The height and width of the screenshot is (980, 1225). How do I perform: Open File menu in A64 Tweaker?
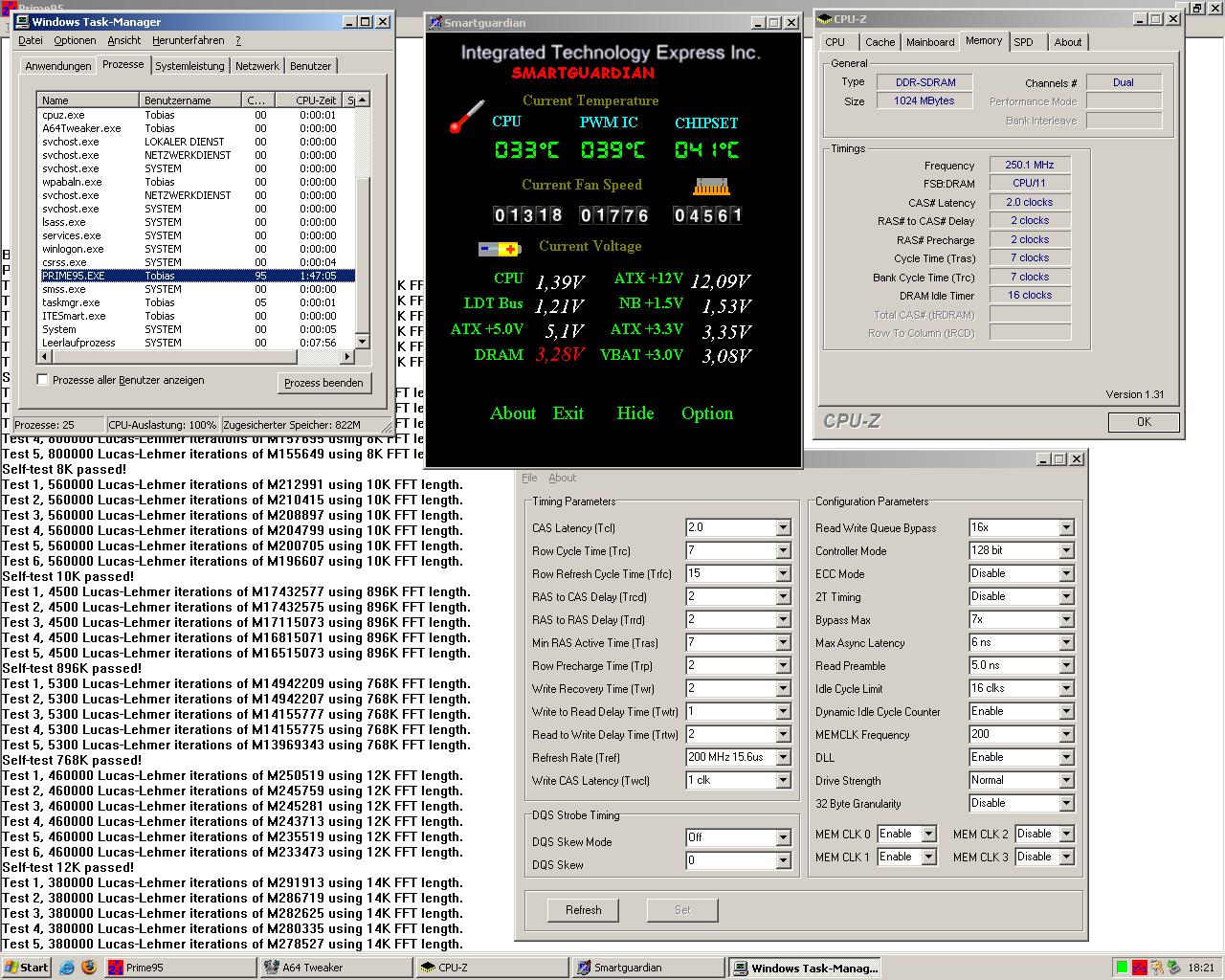pyautogui.click(x=529, y=478)
